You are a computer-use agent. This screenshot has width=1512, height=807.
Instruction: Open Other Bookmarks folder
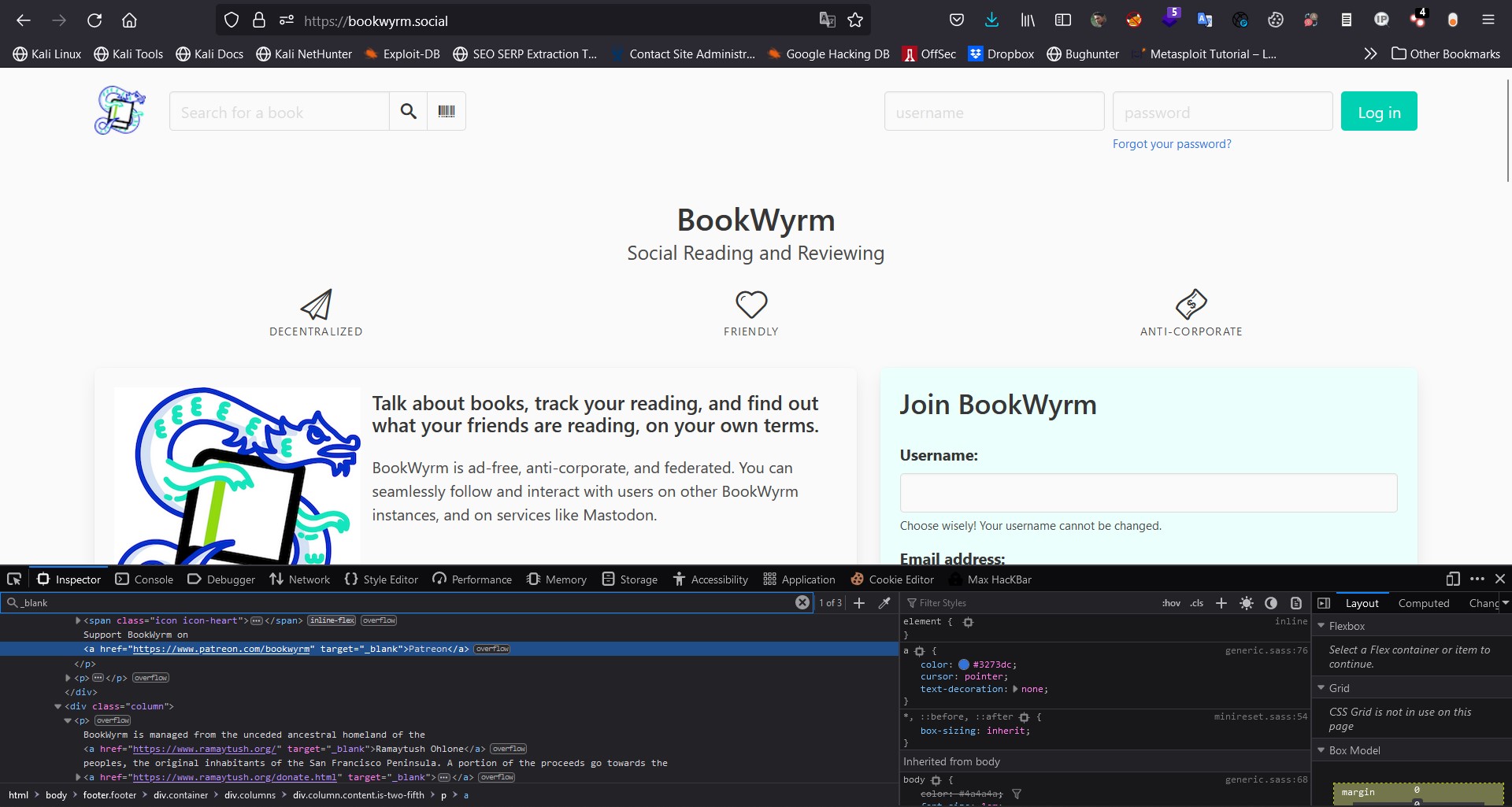[1446, 54]
